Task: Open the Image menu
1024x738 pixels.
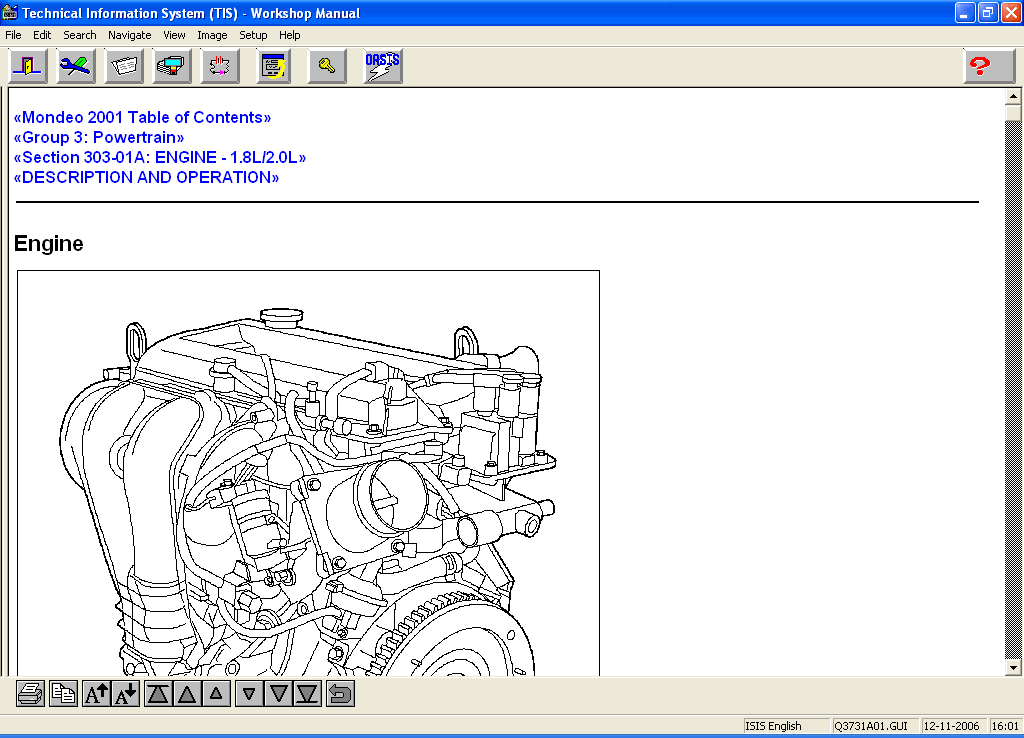Action: [x=212, y=35]
